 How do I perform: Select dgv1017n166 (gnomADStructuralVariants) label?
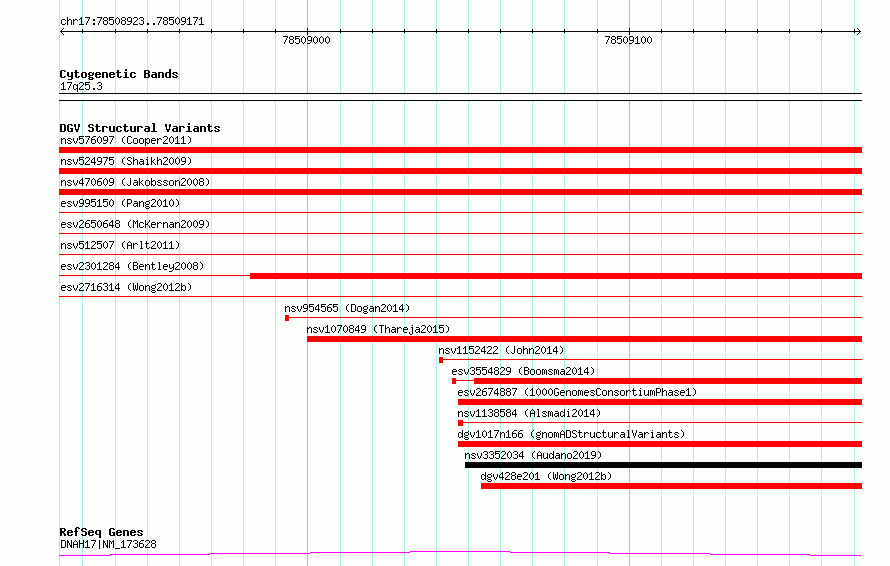[x=571, y=434]
